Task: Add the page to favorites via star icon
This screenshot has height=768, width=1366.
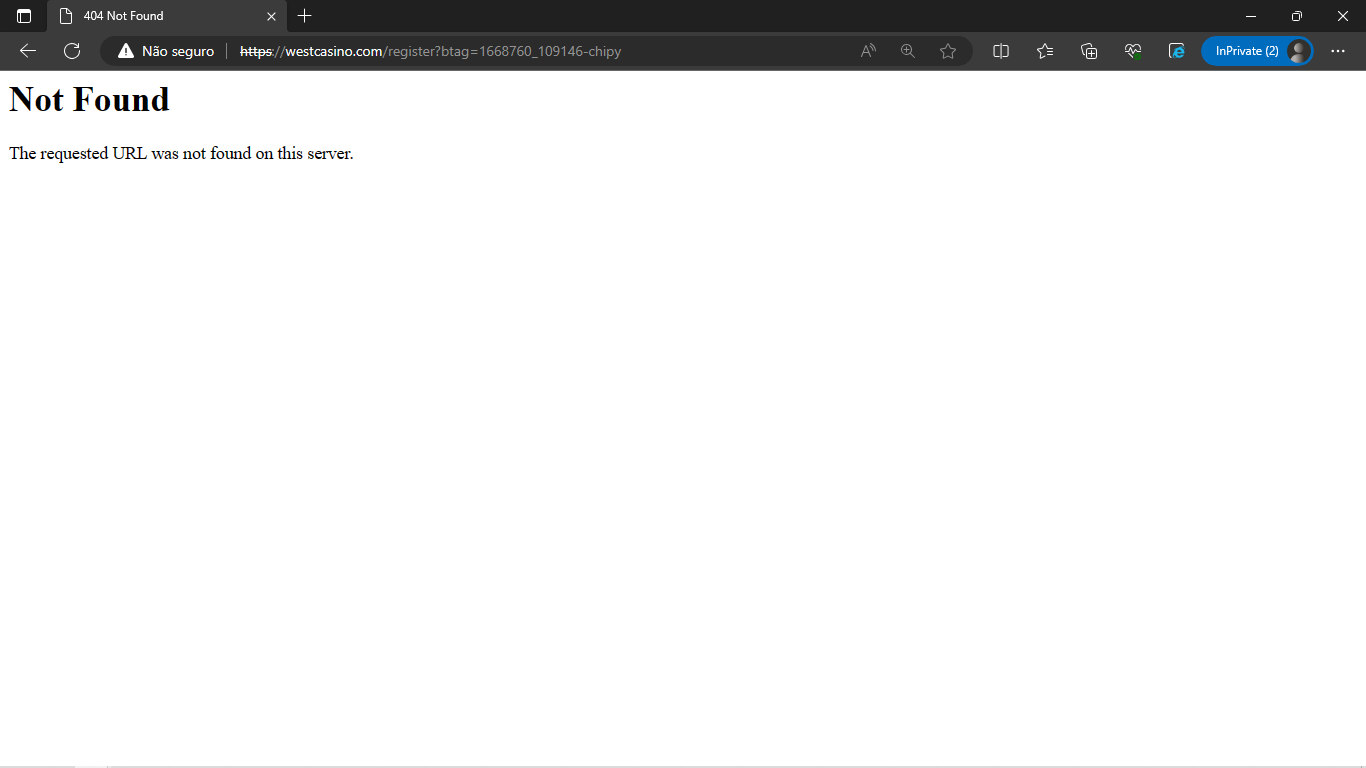Action: point(947,51)
